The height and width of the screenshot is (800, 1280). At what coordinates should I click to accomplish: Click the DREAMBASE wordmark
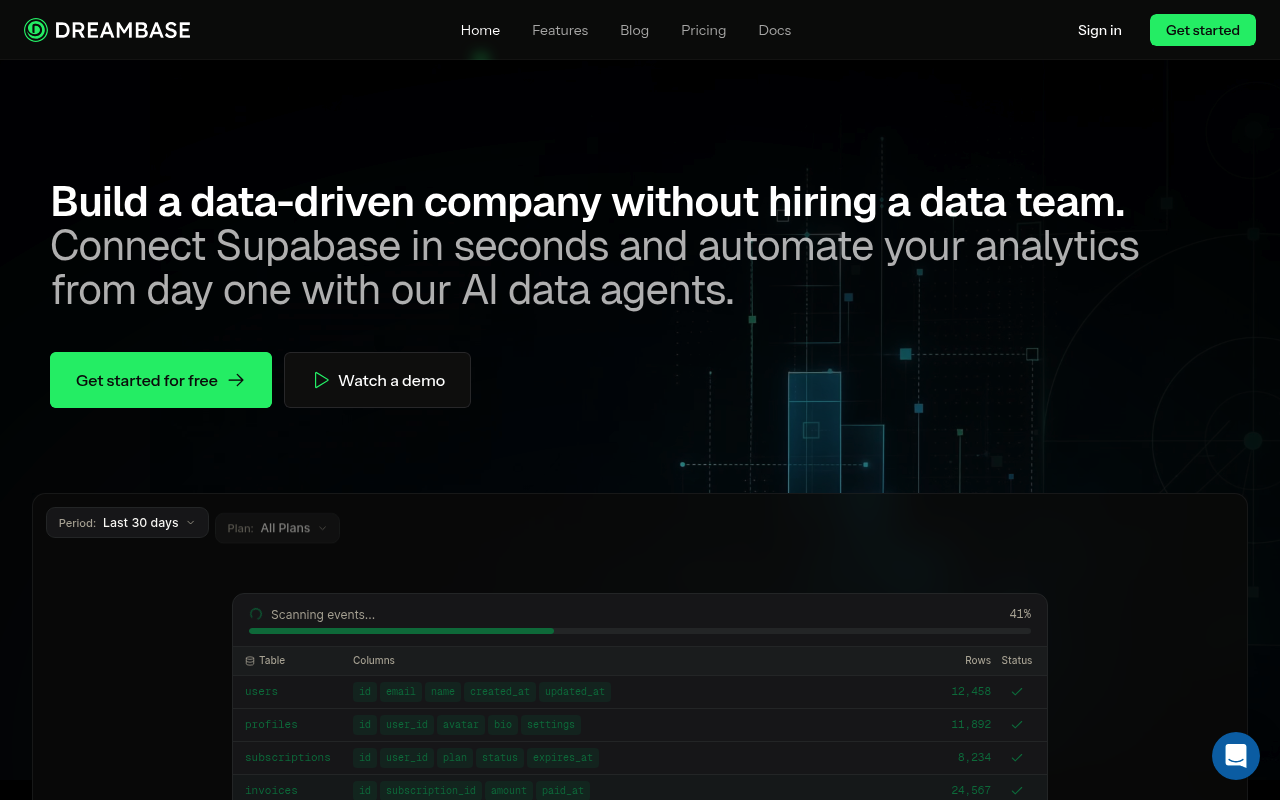[x=123, y=30]
